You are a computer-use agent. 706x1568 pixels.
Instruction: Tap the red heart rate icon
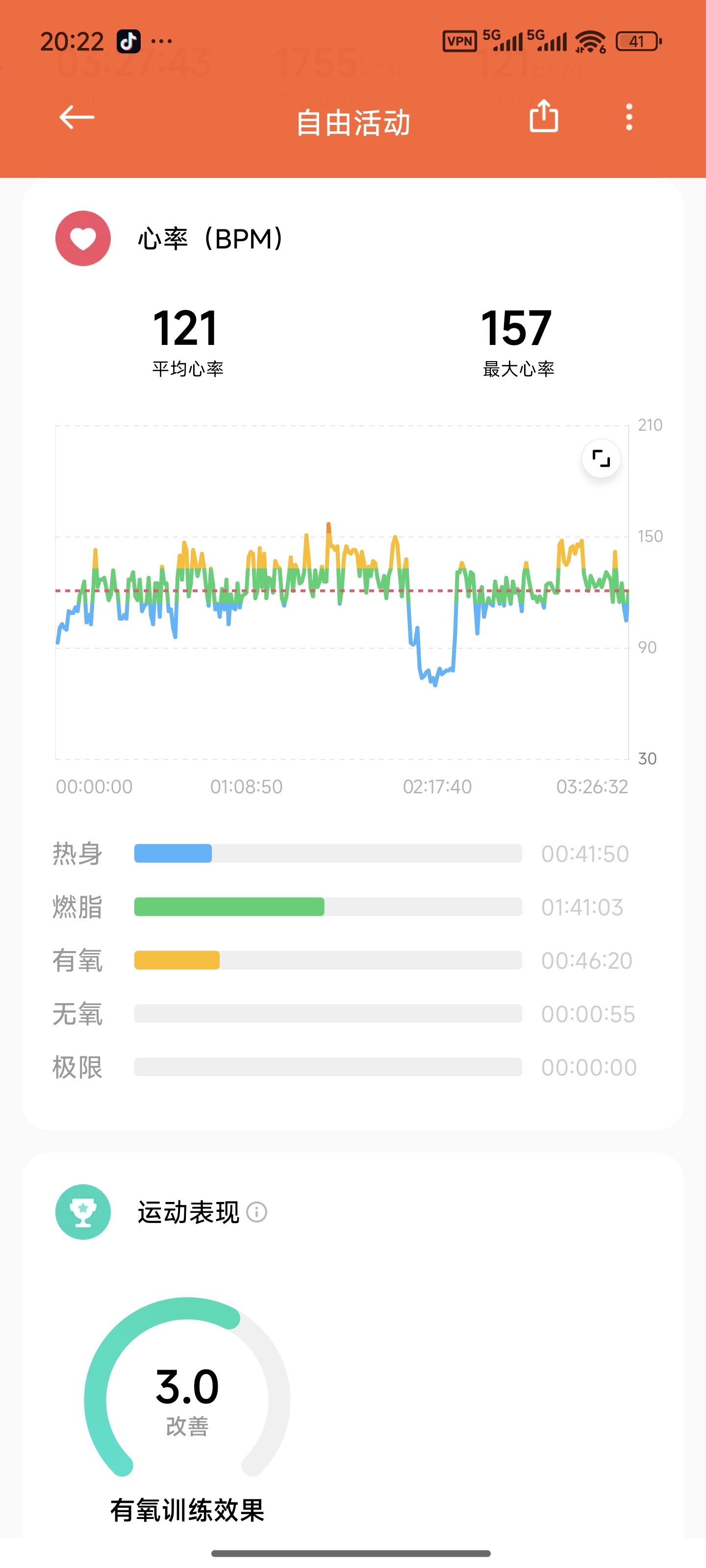[x=83, y=239]
